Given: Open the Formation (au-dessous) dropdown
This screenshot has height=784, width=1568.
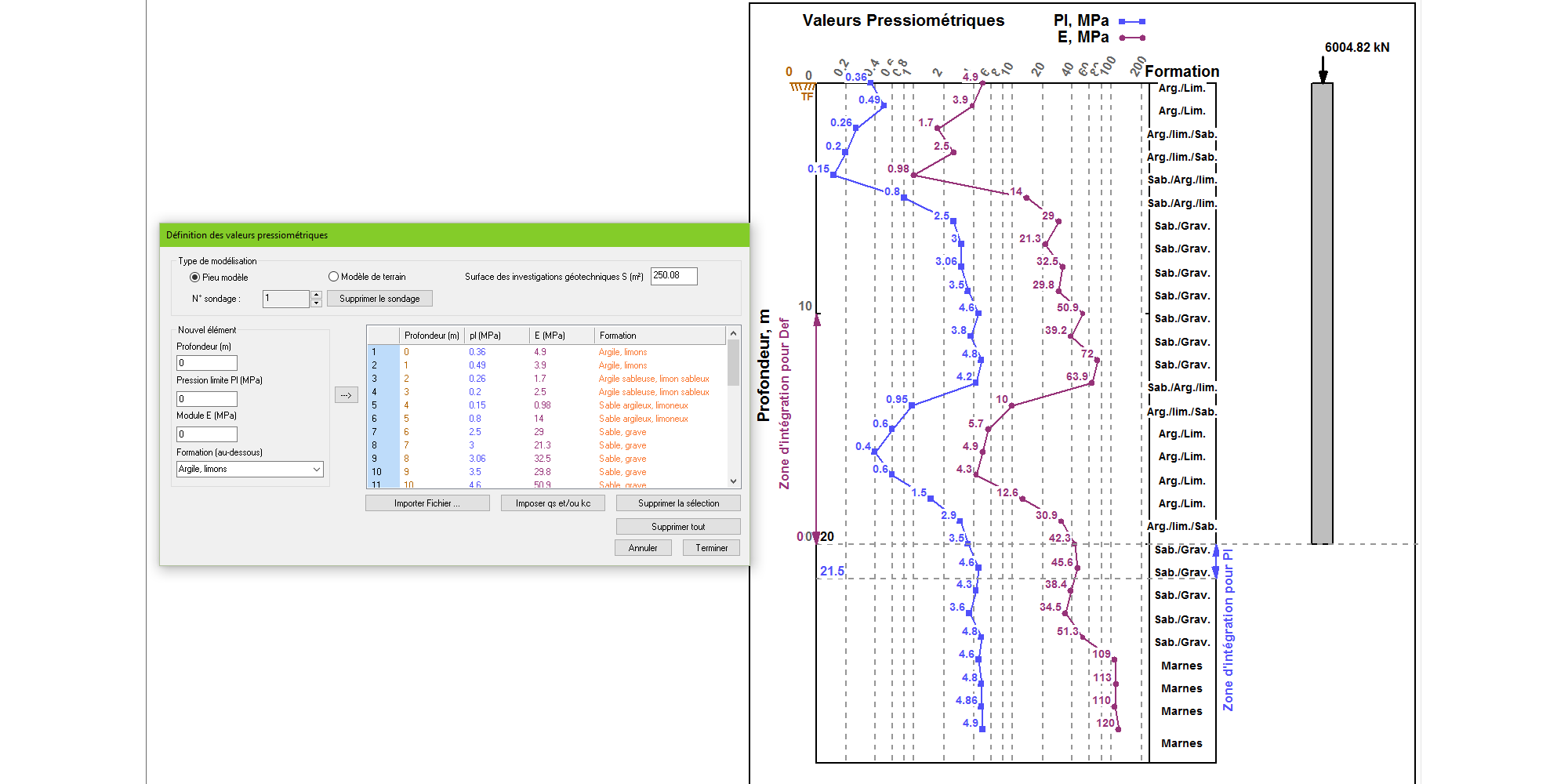Looking at the screenshot, I should 249,470.
